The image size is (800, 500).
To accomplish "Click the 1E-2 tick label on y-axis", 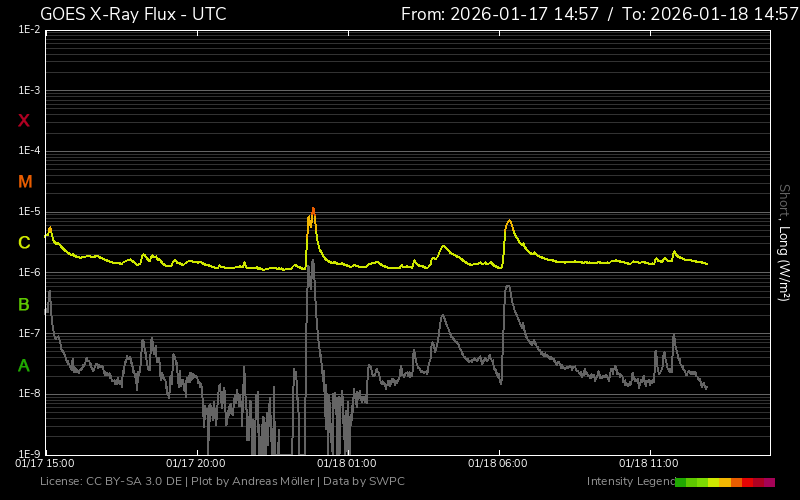I will click(29, 30).
